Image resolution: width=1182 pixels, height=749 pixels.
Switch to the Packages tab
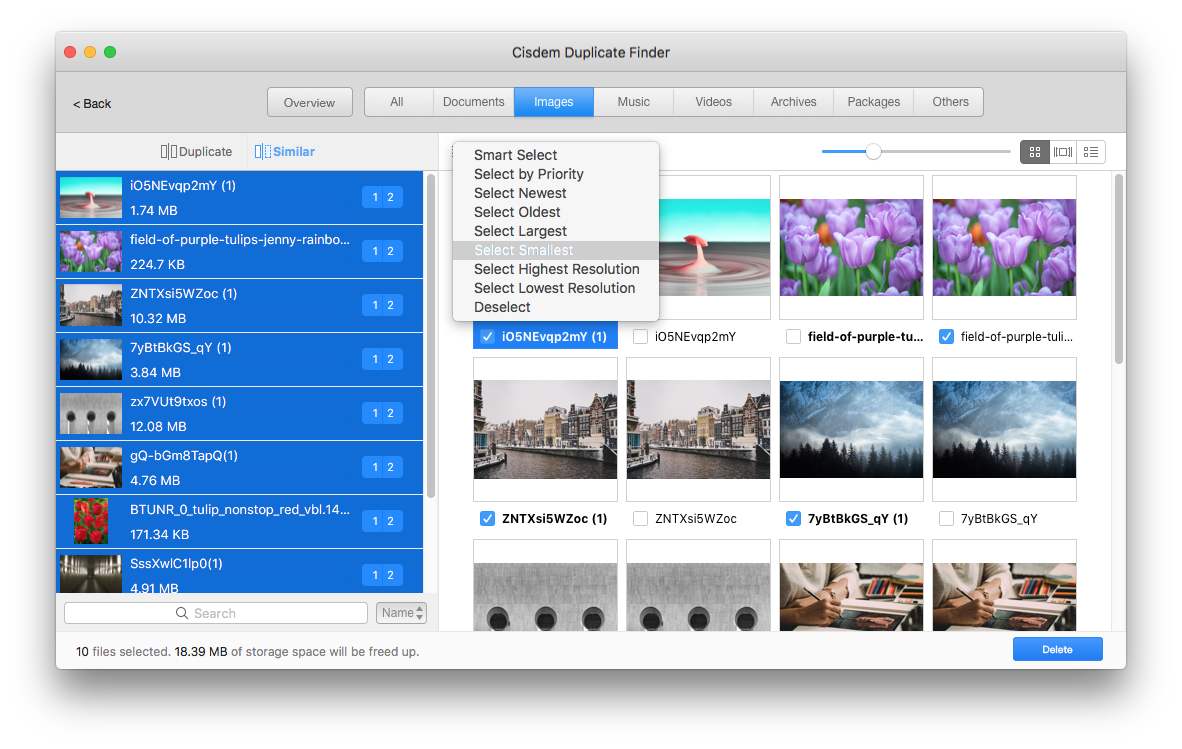point(873,102)
